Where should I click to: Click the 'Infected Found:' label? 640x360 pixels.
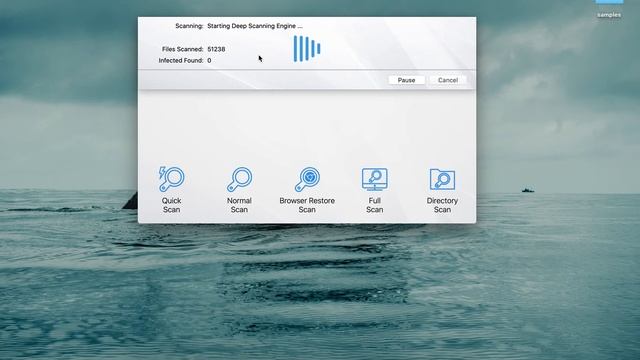(181, 60)
